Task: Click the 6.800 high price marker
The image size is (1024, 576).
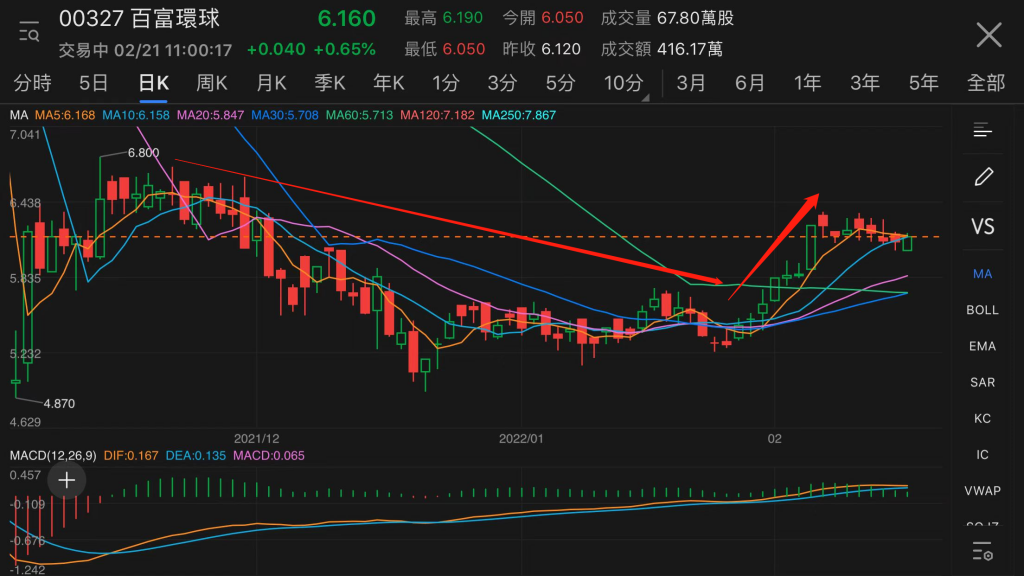Action: [x=143, y=153]
